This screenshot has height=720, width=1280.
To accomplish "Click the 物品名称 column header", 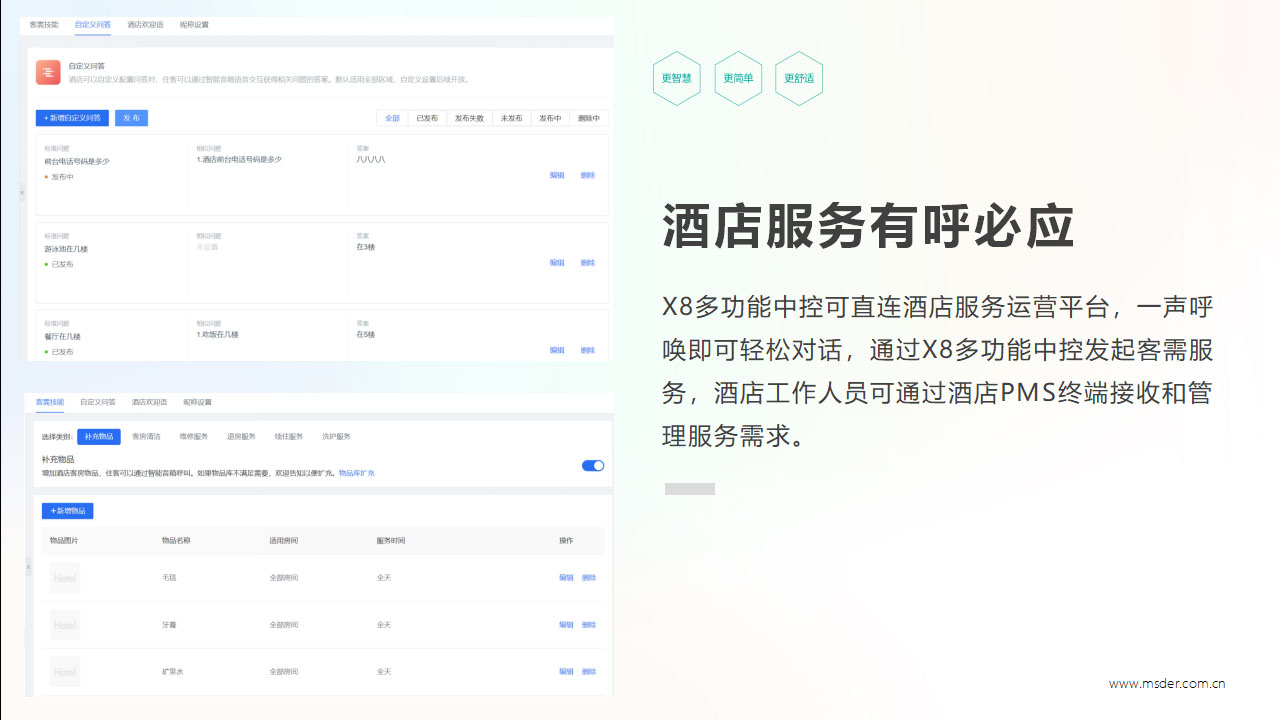I will tap(176, 541).
